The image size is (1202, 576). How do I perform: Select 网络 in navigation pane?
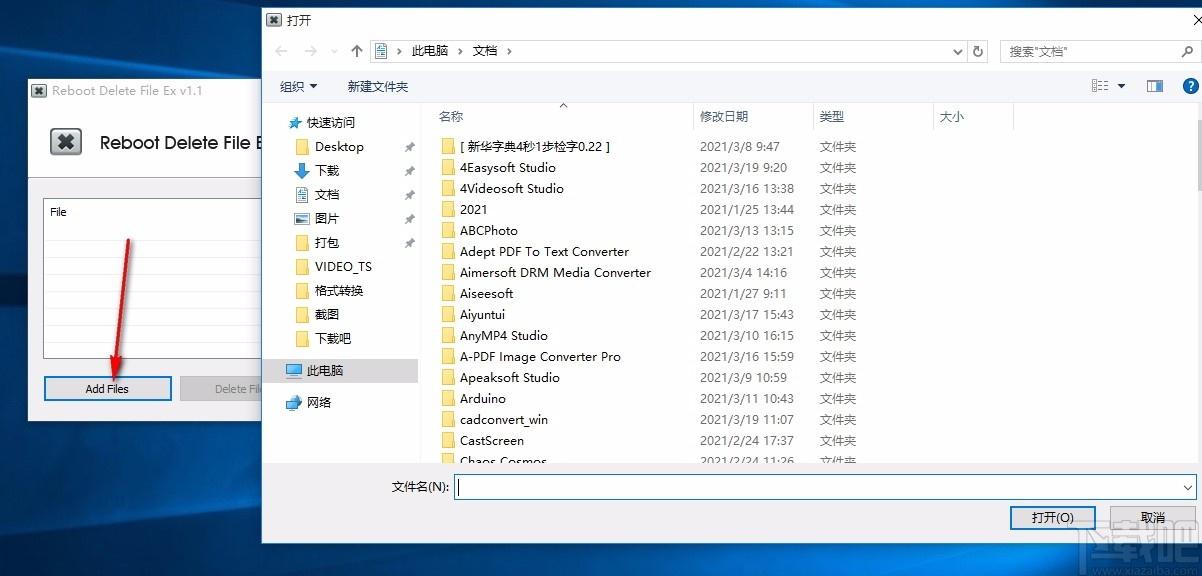pos(319,402)
